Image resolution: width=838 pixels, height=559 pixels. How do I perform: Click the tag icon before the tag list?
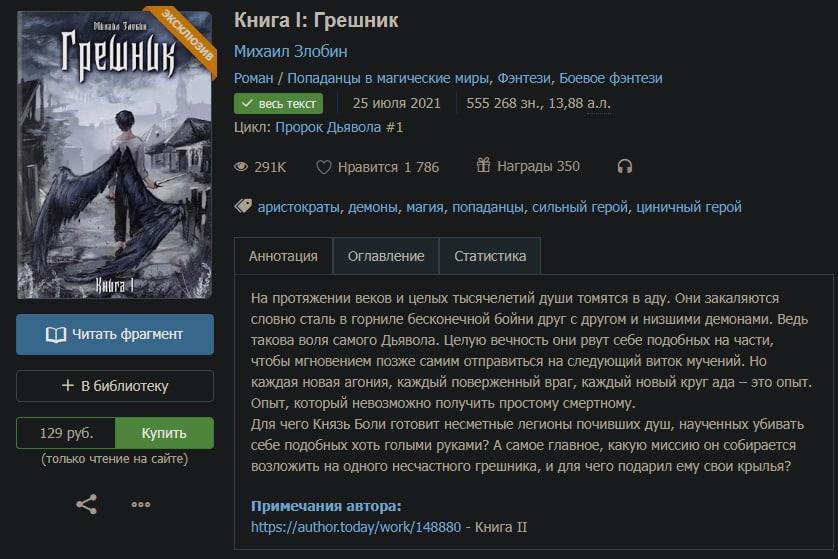(243, 206)
